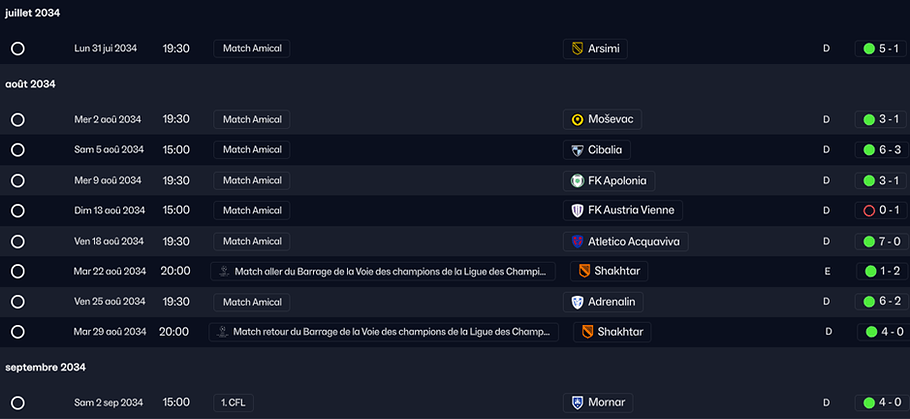Click the août 2034 month header

(30, 84)
